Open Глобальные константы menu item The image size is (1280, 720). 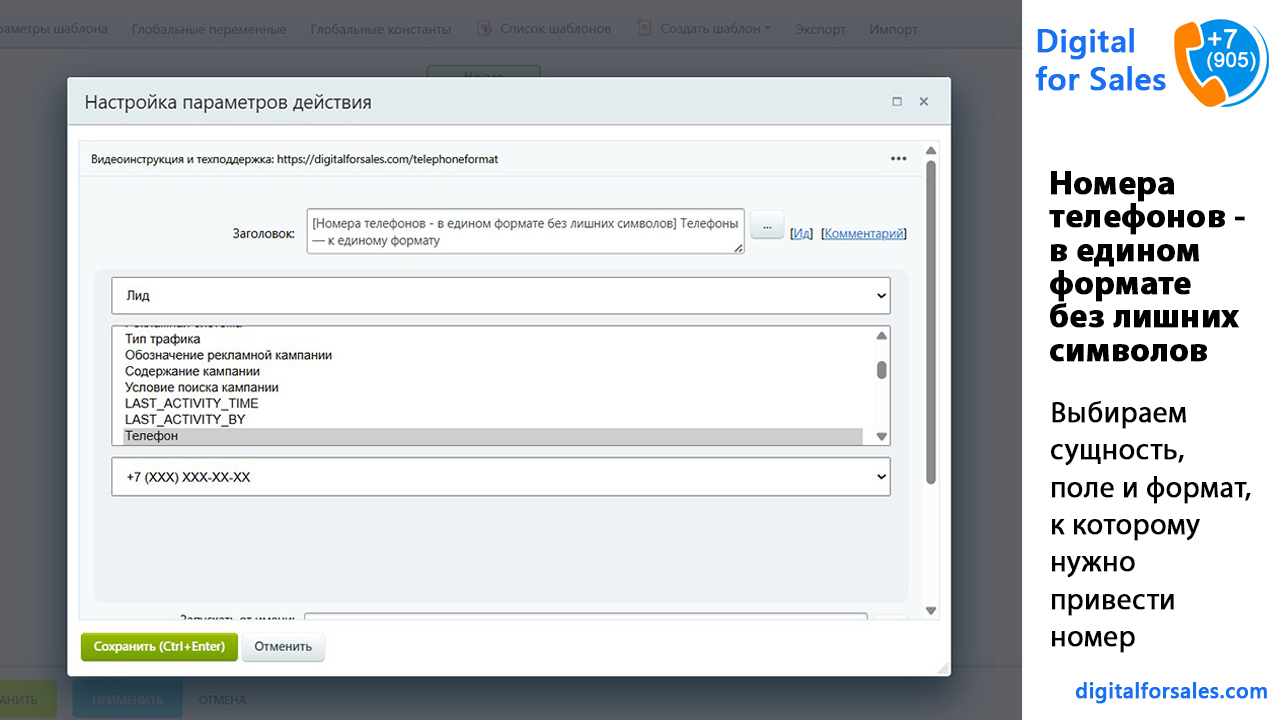point(381,29)
